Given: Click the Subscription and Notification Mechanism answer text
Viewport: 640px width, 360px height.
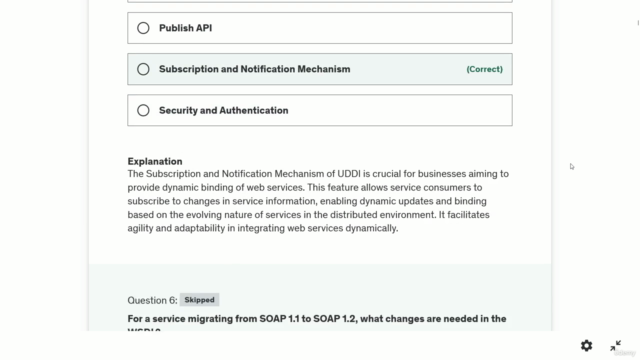Looking at the screenshot, I should [x=255, y=69].
